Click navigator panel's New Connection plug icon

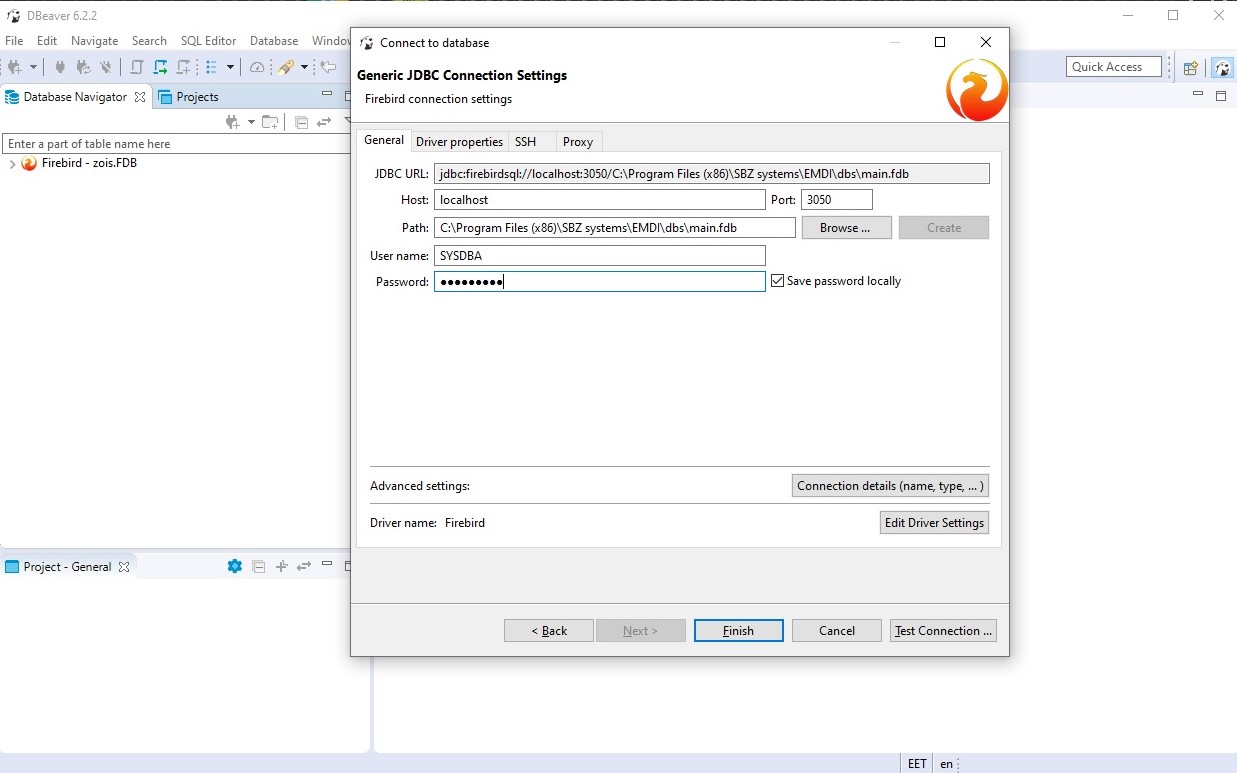(x=233, y=122)
